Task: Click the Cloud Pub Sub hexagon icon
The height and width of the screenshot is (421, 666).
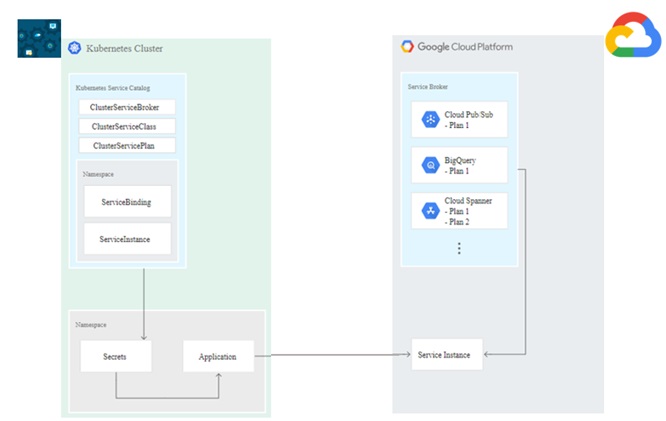Action: (x=430, y=119)
